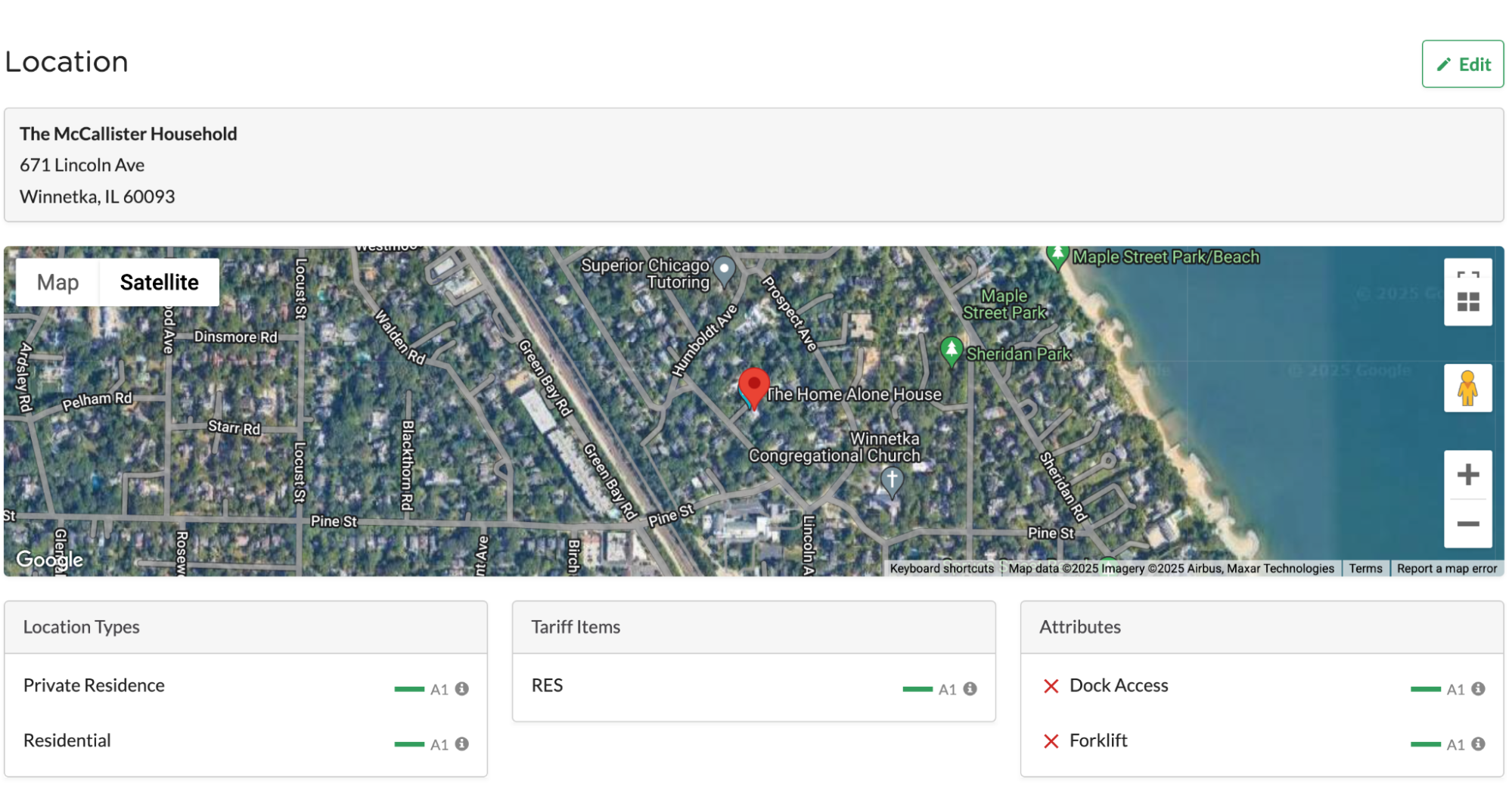Click the Superior Chicago Tutoring marker
Viewport: 1512px width, 801px height.
point(725,269)
